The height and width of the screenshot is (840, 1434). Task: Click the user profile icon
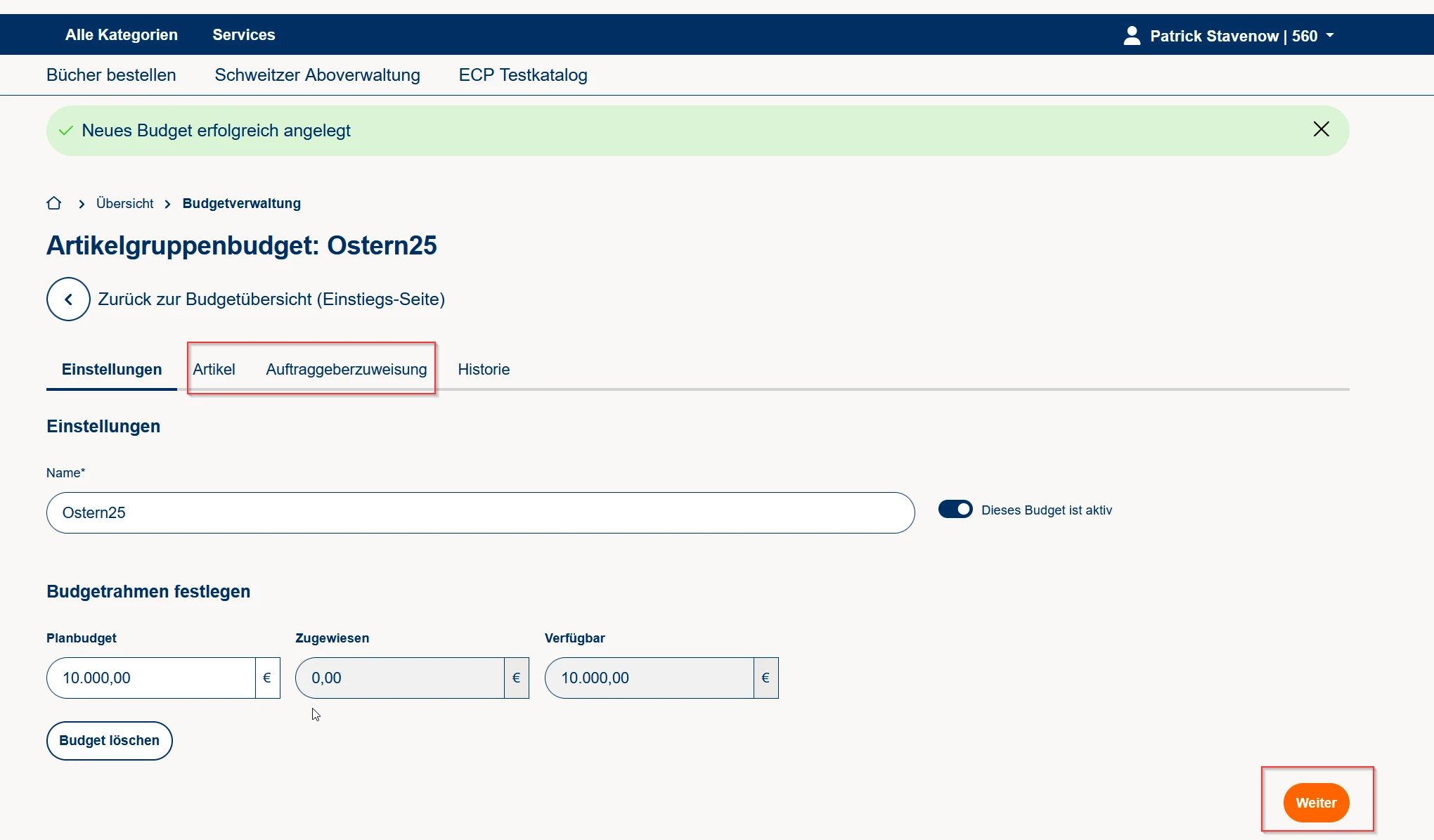[1132, 36]
